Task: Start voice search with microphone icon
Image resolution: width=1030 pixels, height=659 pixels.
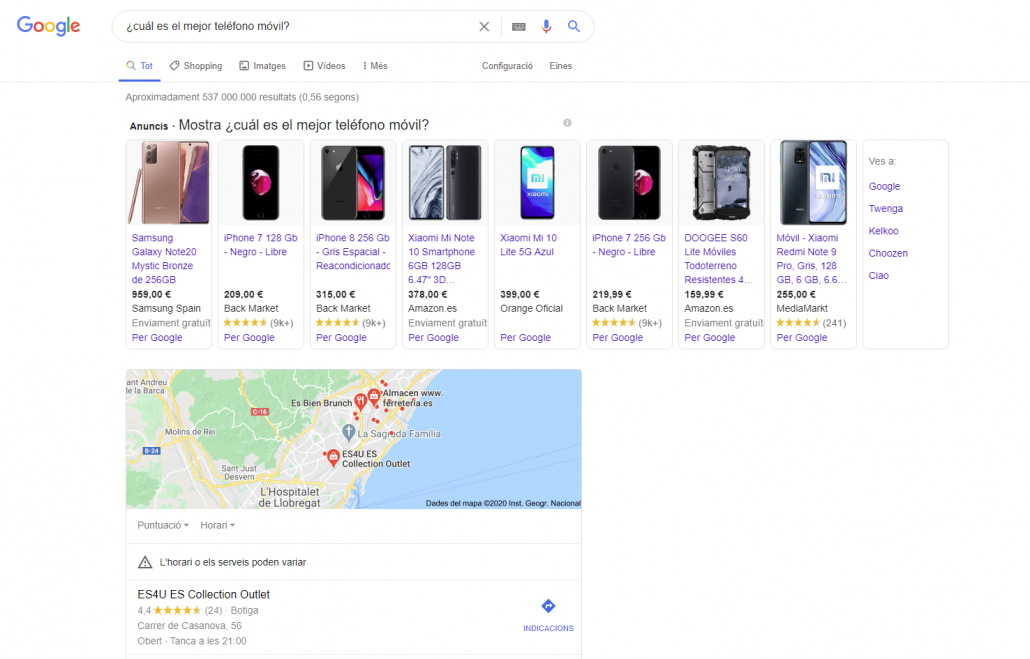Action: (546, 26)
